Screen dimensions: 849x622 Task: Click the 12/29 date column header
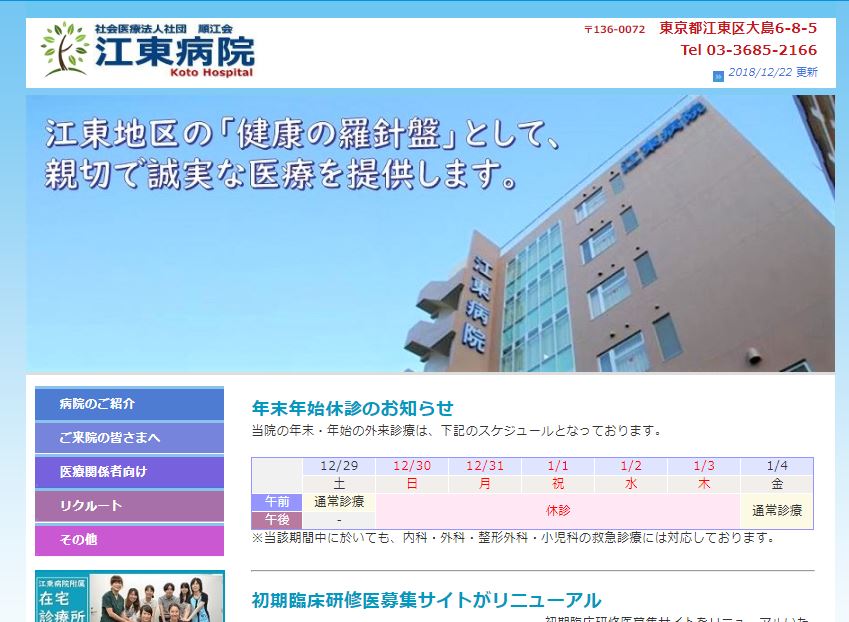click(x=339, y=466)
